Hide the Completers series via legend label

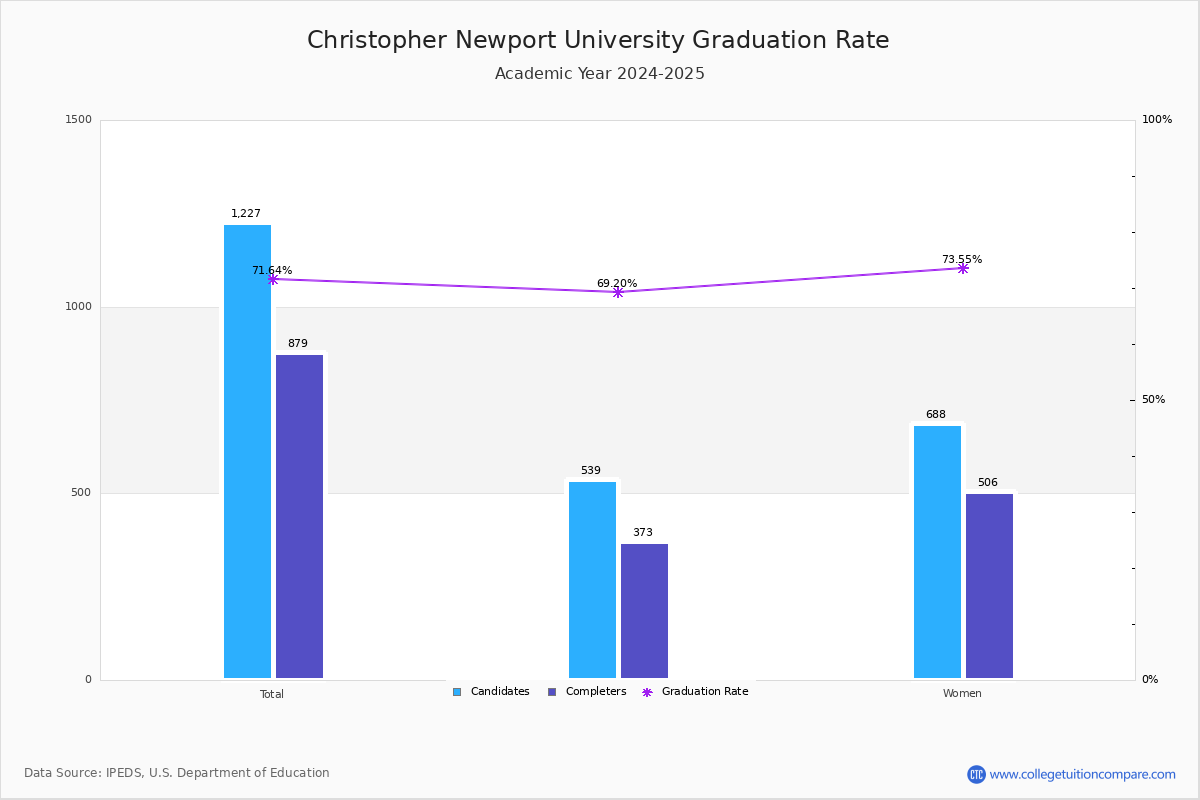pyautogui.click(x=596, y=692)
